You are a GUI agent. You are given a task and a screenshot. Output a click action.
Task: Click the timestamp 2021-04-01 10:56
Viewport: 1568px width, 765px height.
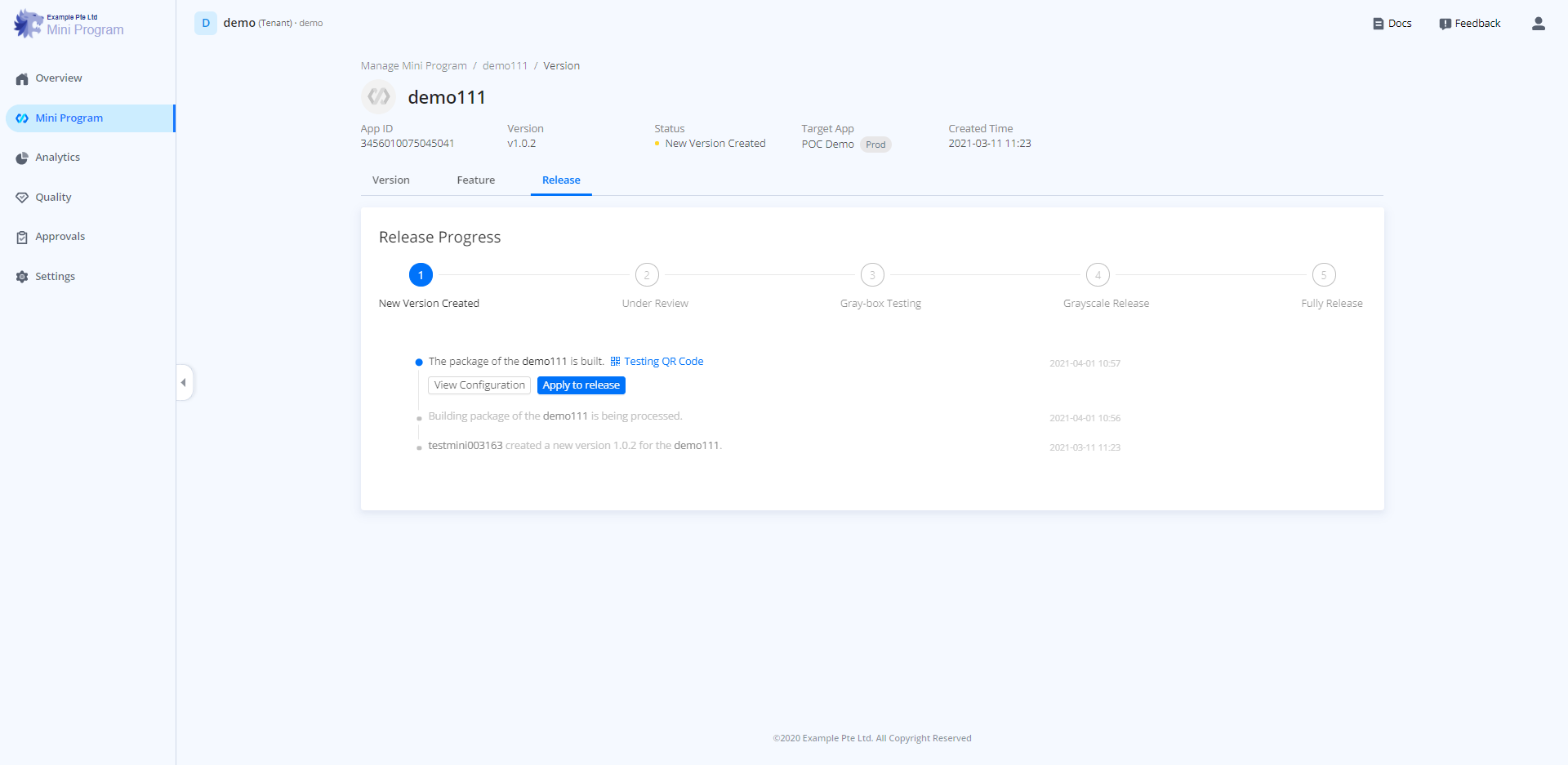[1085, 418]
